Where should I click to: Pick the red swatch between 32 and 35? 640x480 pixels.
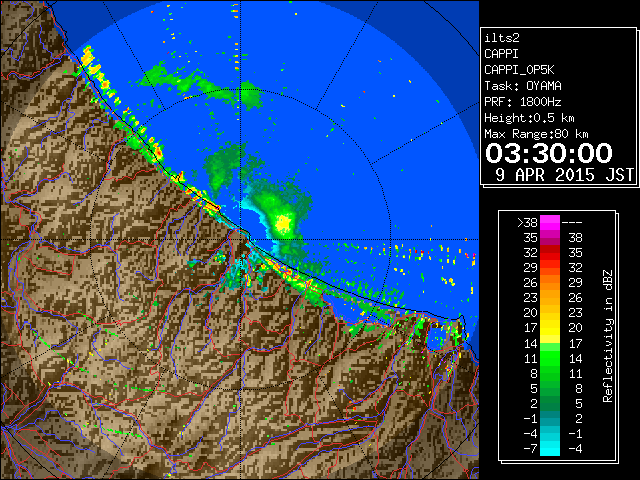(550, 253)
